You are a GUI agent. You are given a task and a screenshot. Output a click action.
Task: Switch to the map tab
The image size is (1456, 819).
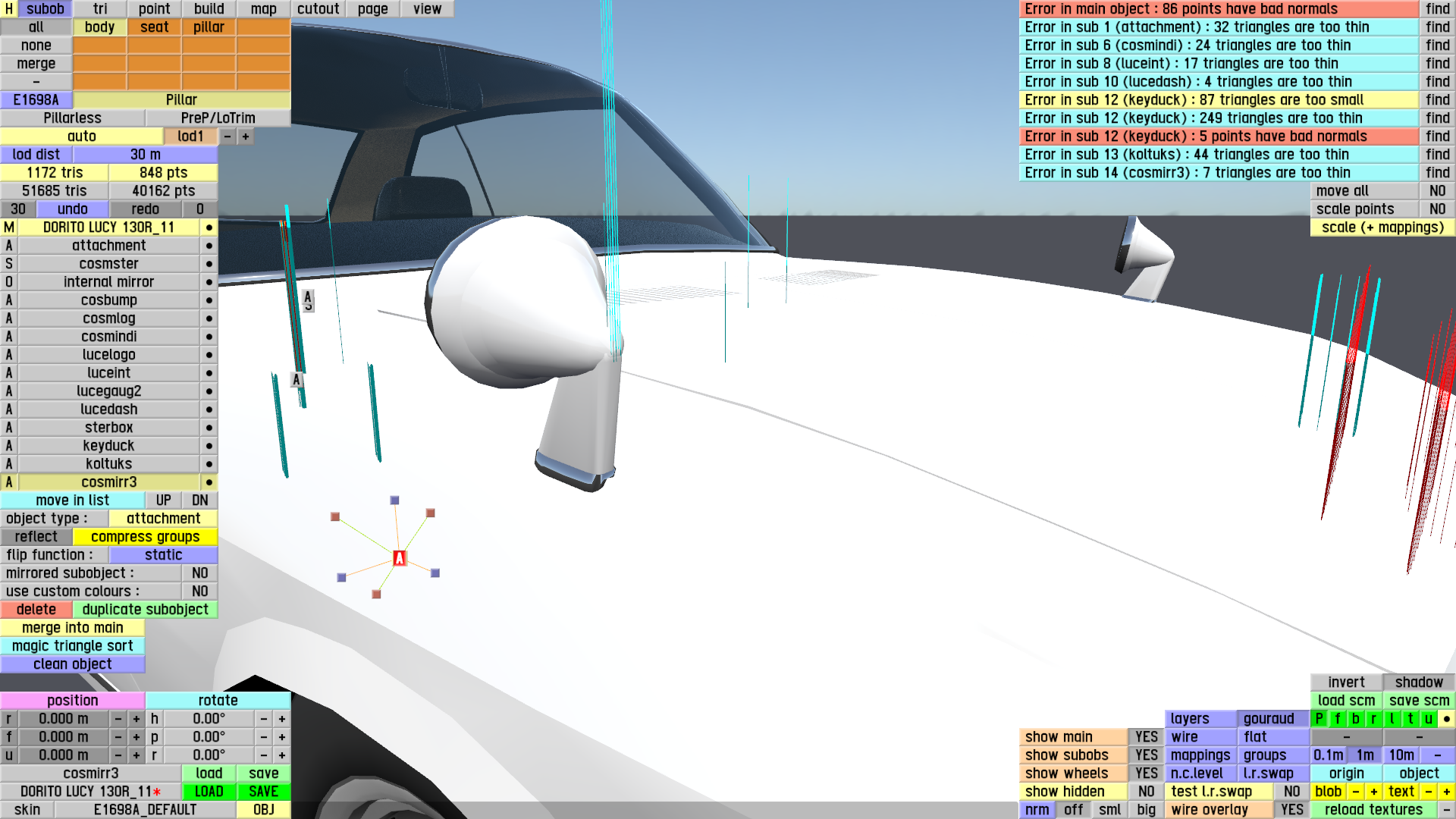click(263, 9)
